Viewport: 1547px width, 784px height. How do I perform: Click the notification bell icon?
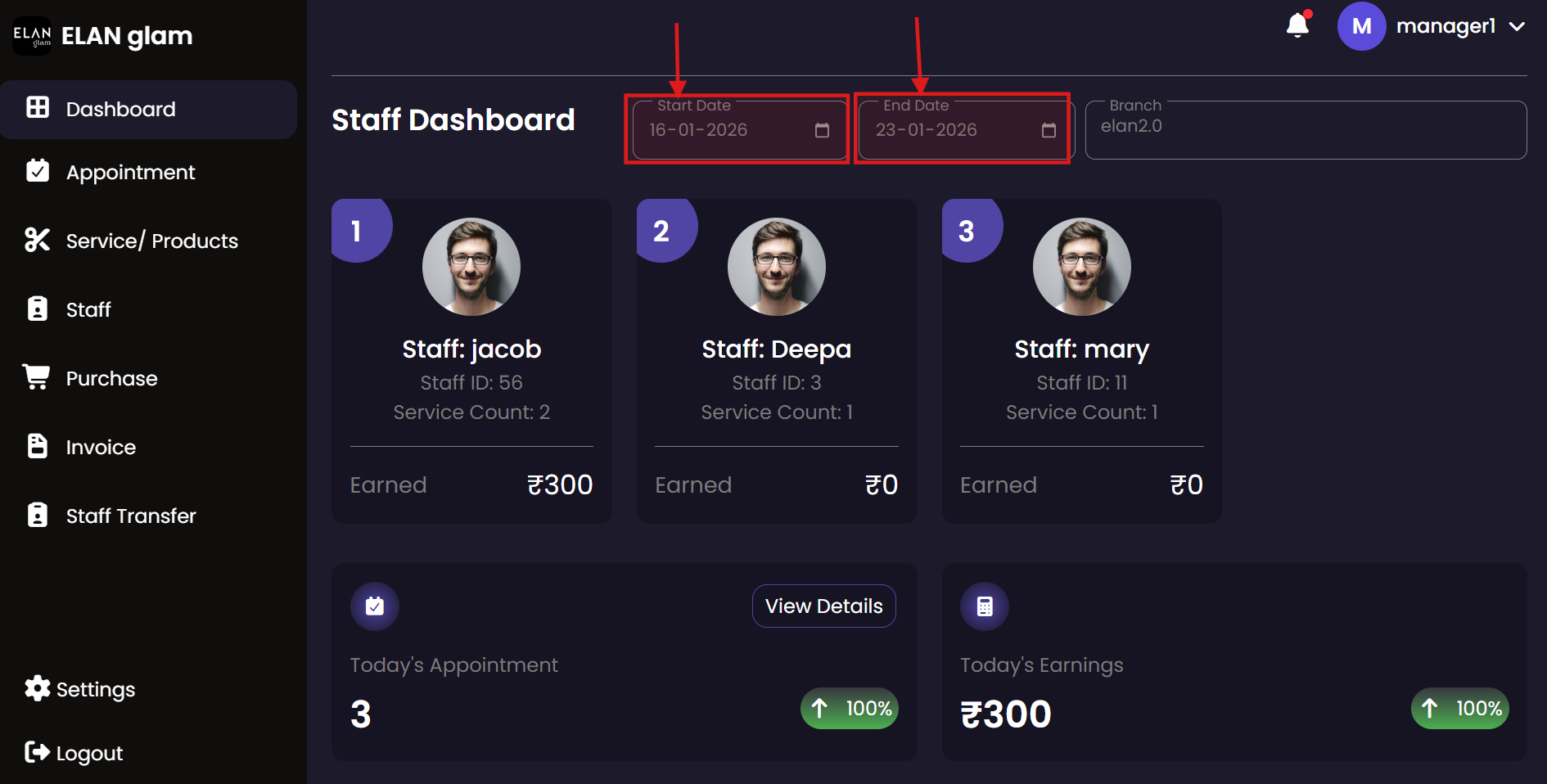tap(1297, 26)
